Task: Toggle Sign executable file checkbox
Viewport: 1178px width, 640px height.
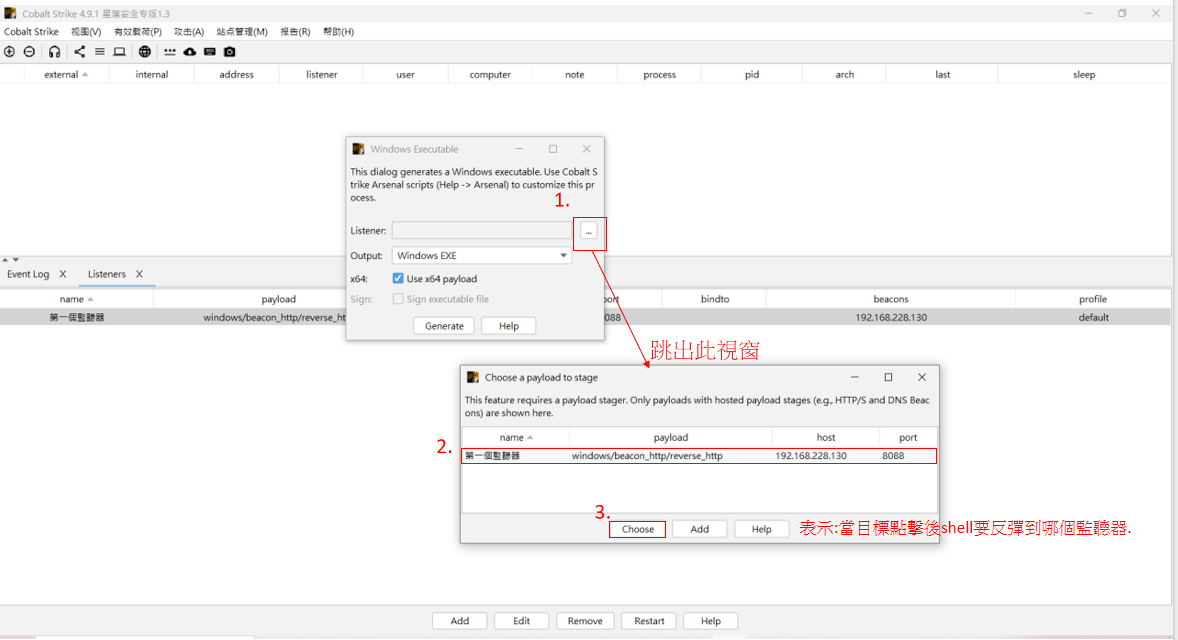Action: (398, 299)
